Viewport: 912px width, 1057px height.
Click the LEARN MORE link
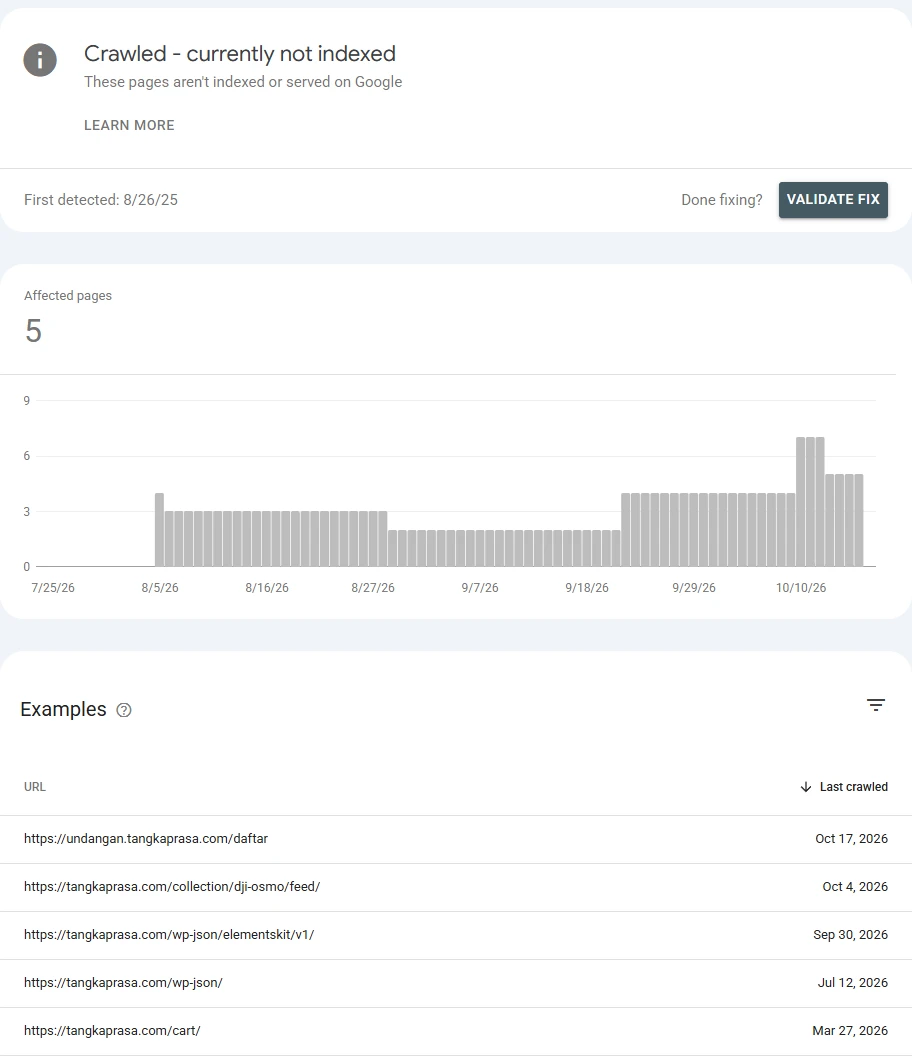click(129, 125)
